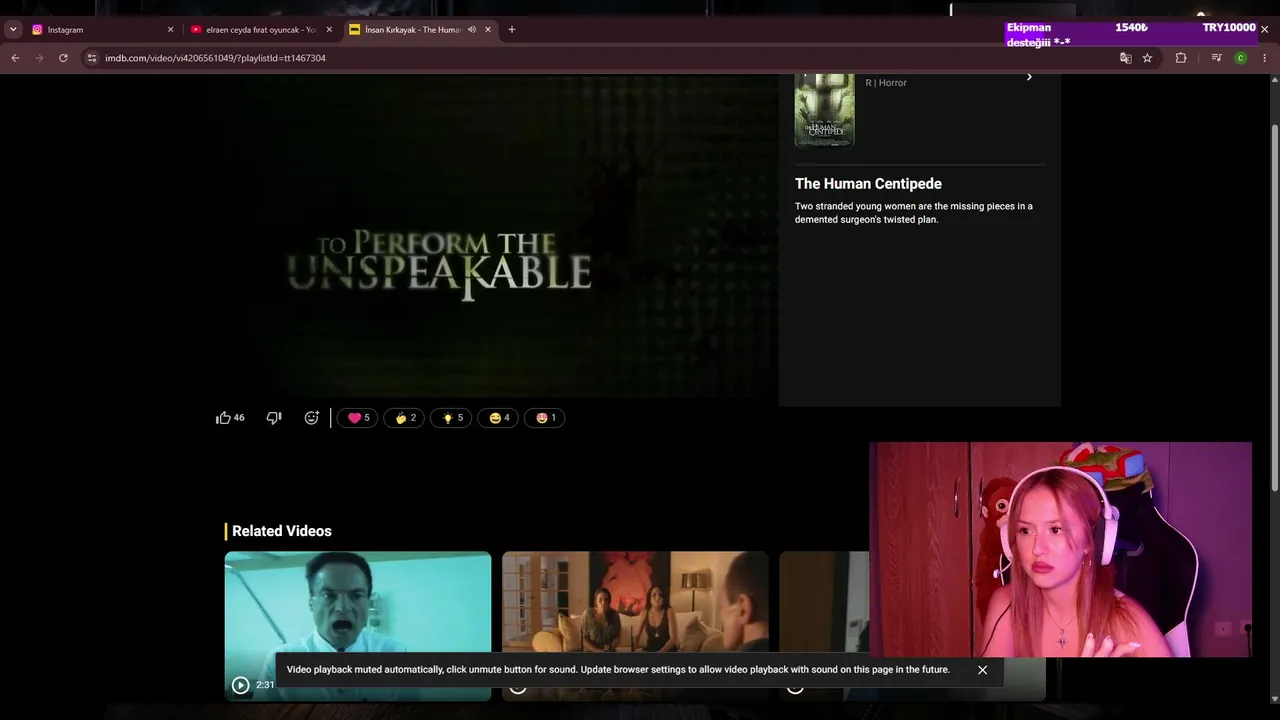Image resolution: width=1280 pixels, height=720 pixels.
Task: Focus the address bar with imdb.com URL
Action: point(600,58)
